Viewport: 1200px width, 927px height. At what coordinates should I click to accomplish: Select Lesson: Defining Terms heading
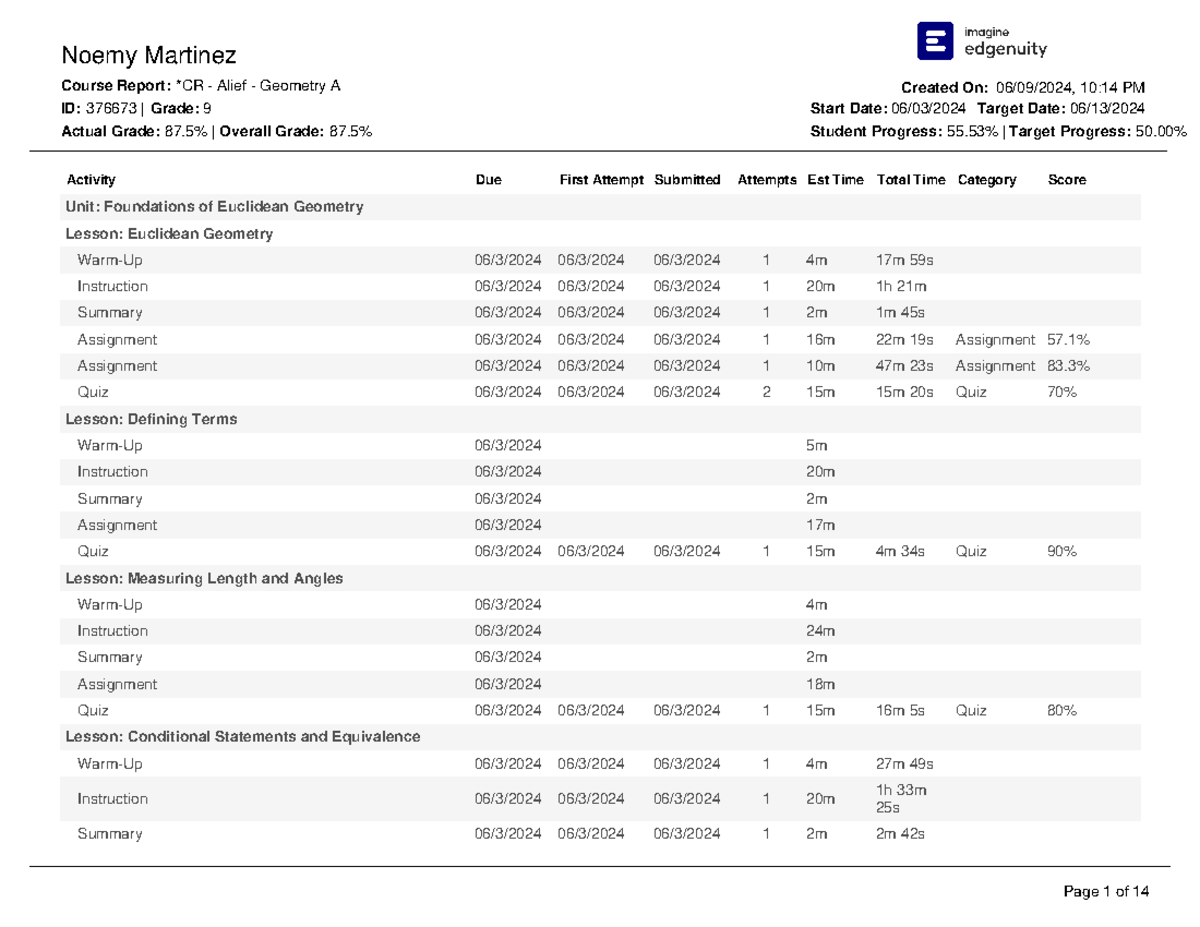[151, 419]
